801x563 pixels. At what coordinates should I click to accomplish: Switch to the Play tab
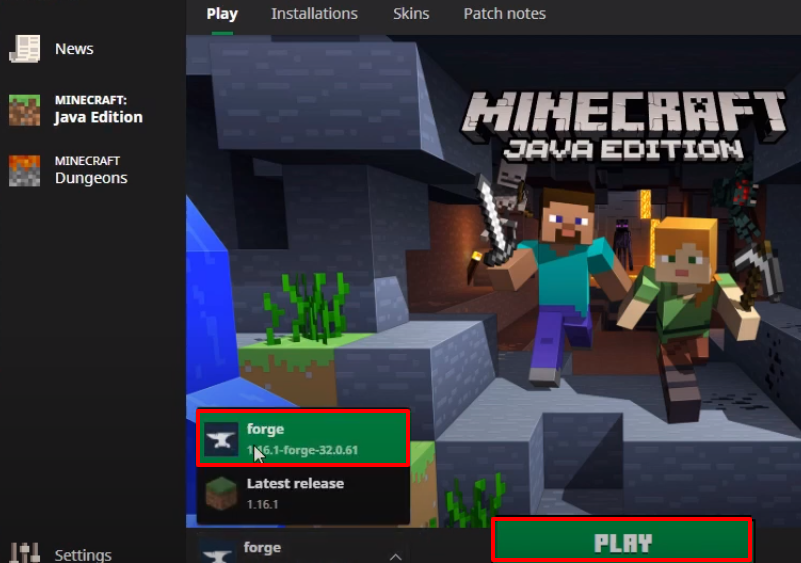pyautogui.click(x=222, y=14)
